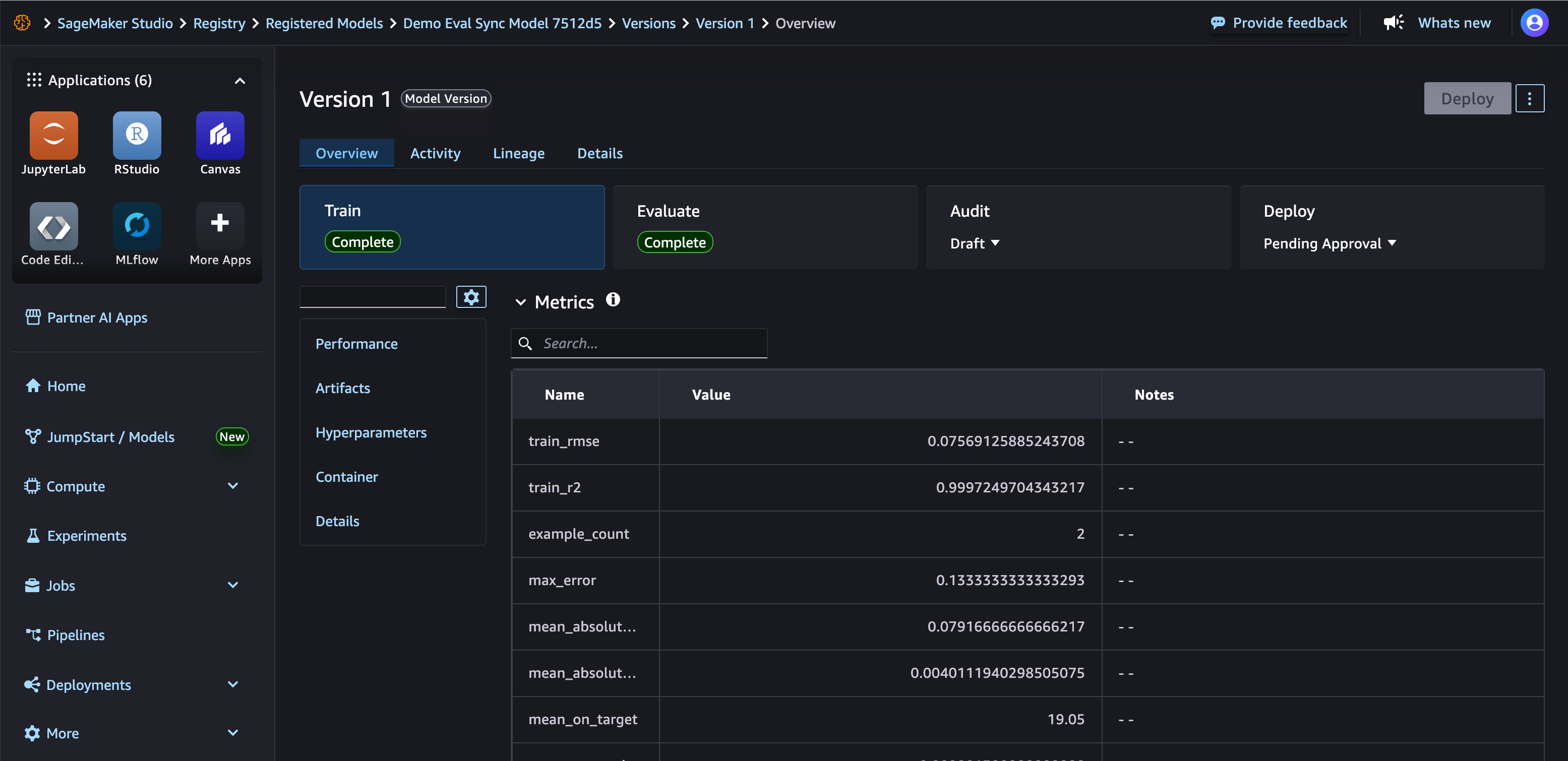Open the Audit Draft status dropdown
This screenshot has height=761, width=1568.
click(x=975, y=243)
